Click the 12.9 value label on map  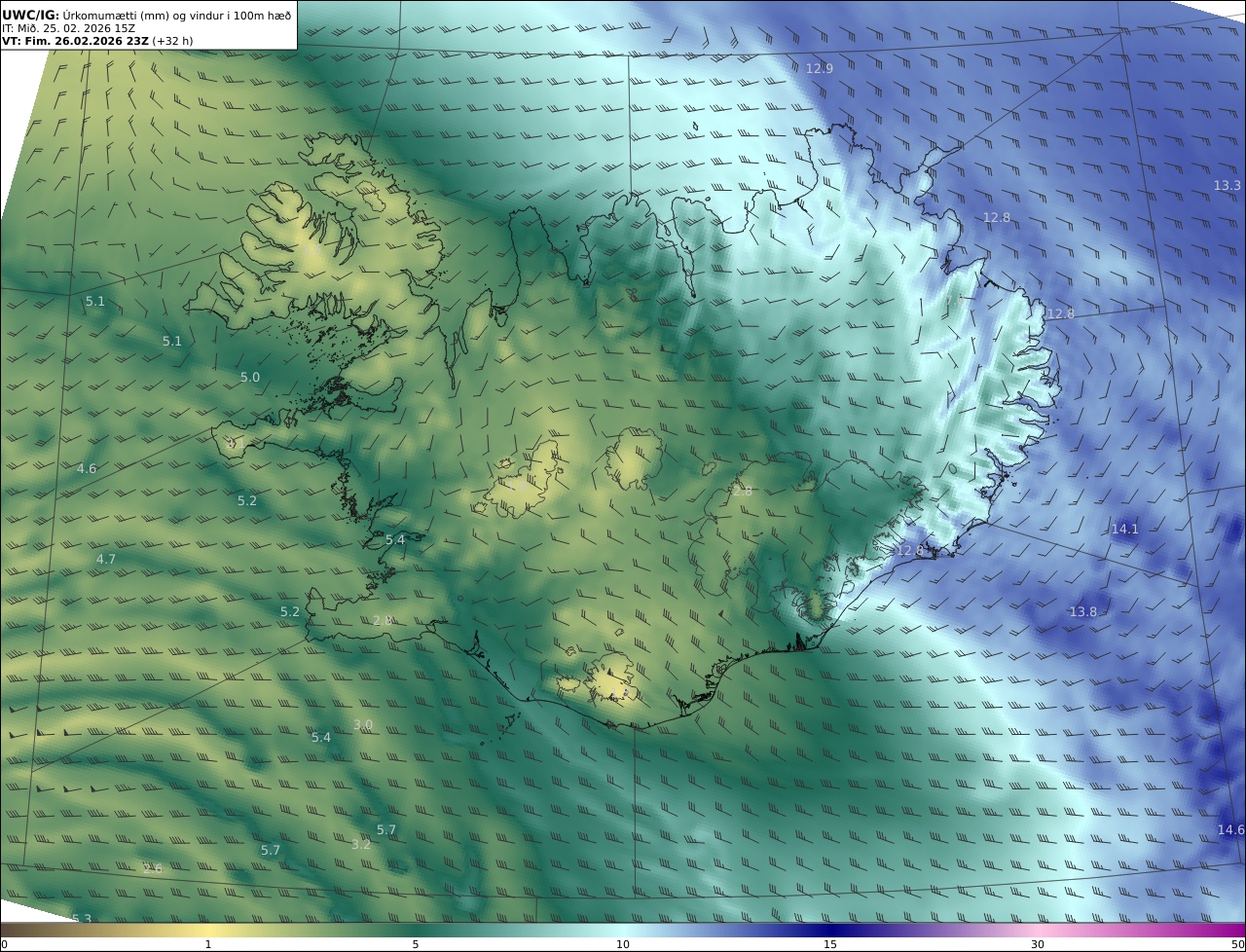(820, 68)
